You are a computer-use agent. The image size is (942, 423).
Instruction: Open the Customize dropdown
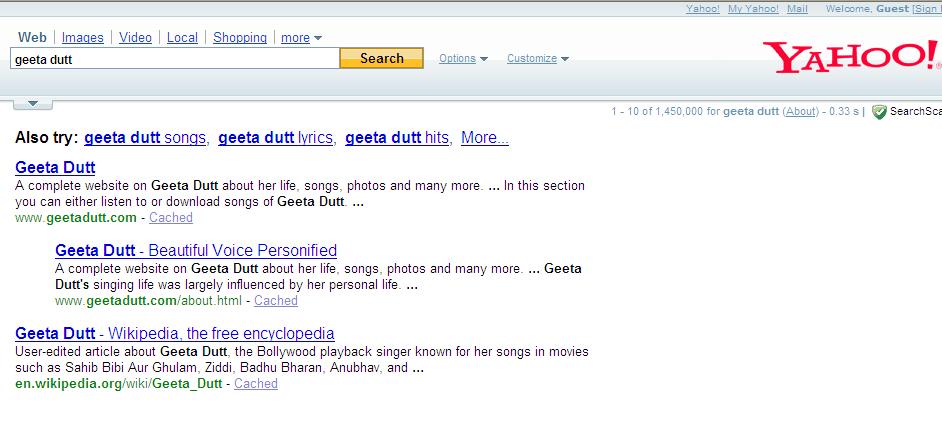pyautogui.click(x=538, y=58)
